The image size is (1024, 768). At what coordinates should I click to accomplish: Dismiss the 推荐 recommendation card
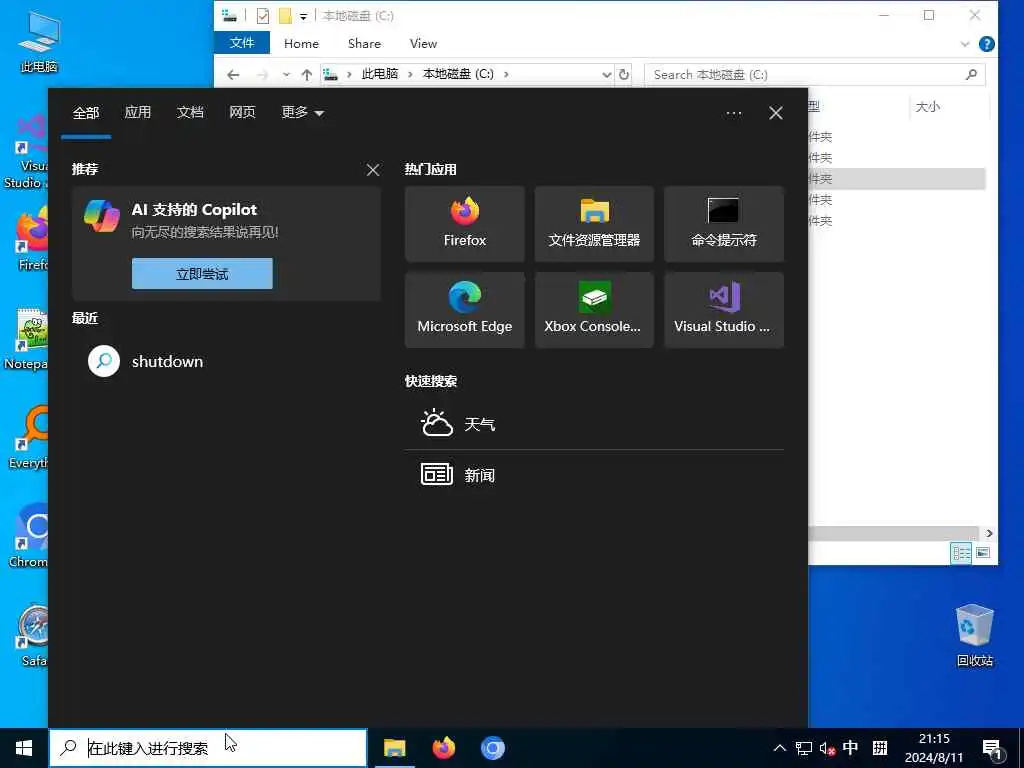coord(372,170)
